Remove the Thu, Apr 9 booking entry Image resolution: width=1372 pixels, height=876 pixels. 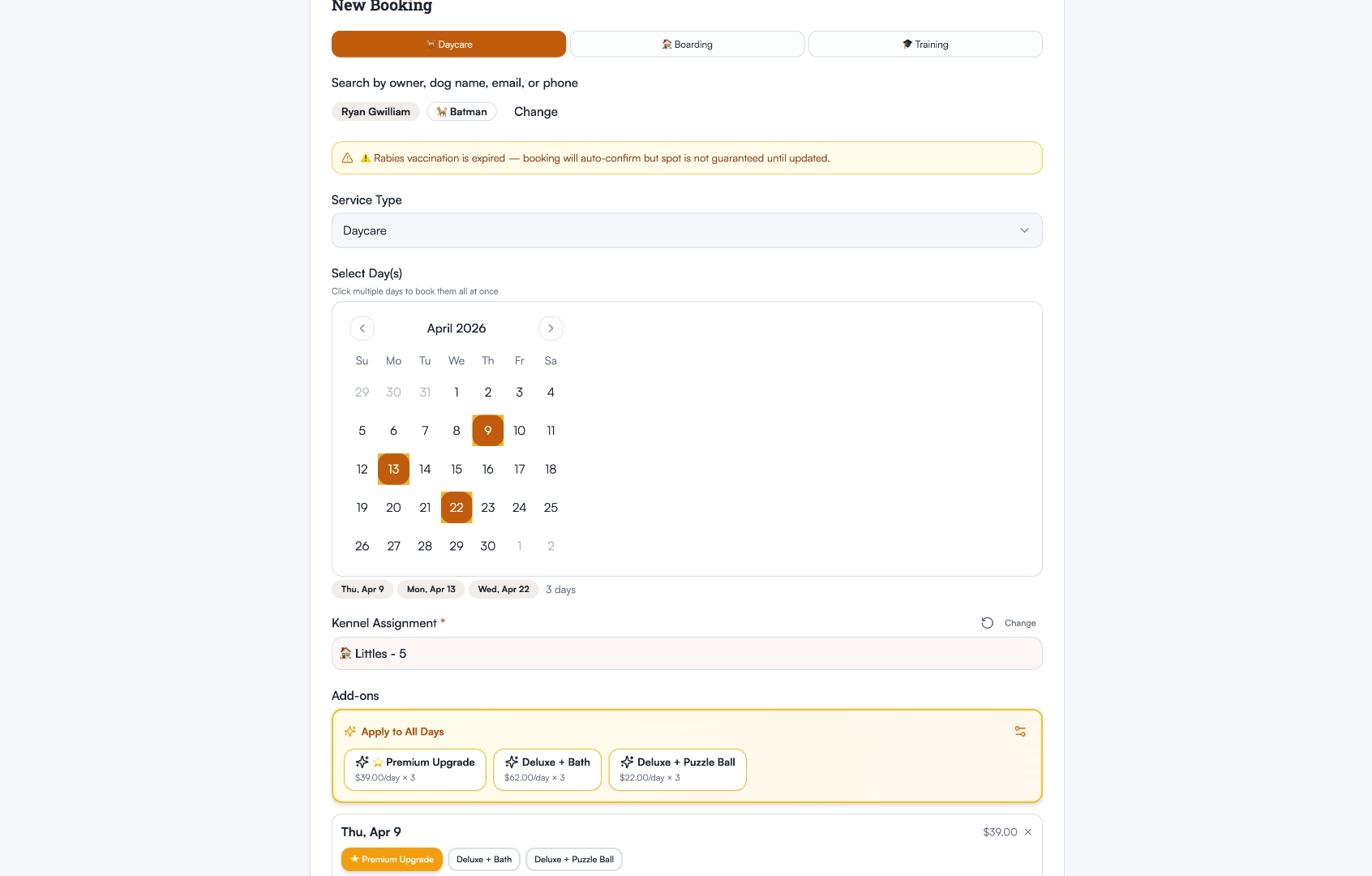coord(1027,832)
